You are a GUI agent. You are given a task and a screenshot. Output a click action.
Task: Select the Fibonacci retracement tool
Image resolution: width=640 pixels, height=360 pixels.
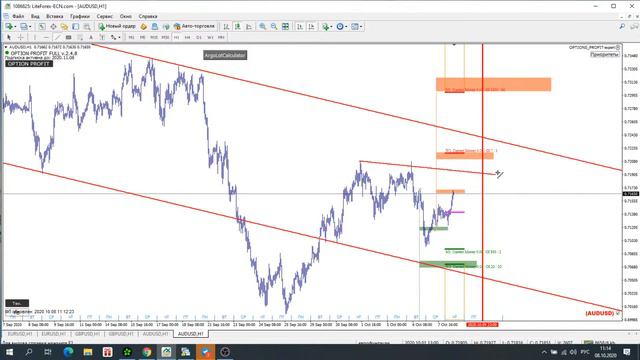click(80, 38)
